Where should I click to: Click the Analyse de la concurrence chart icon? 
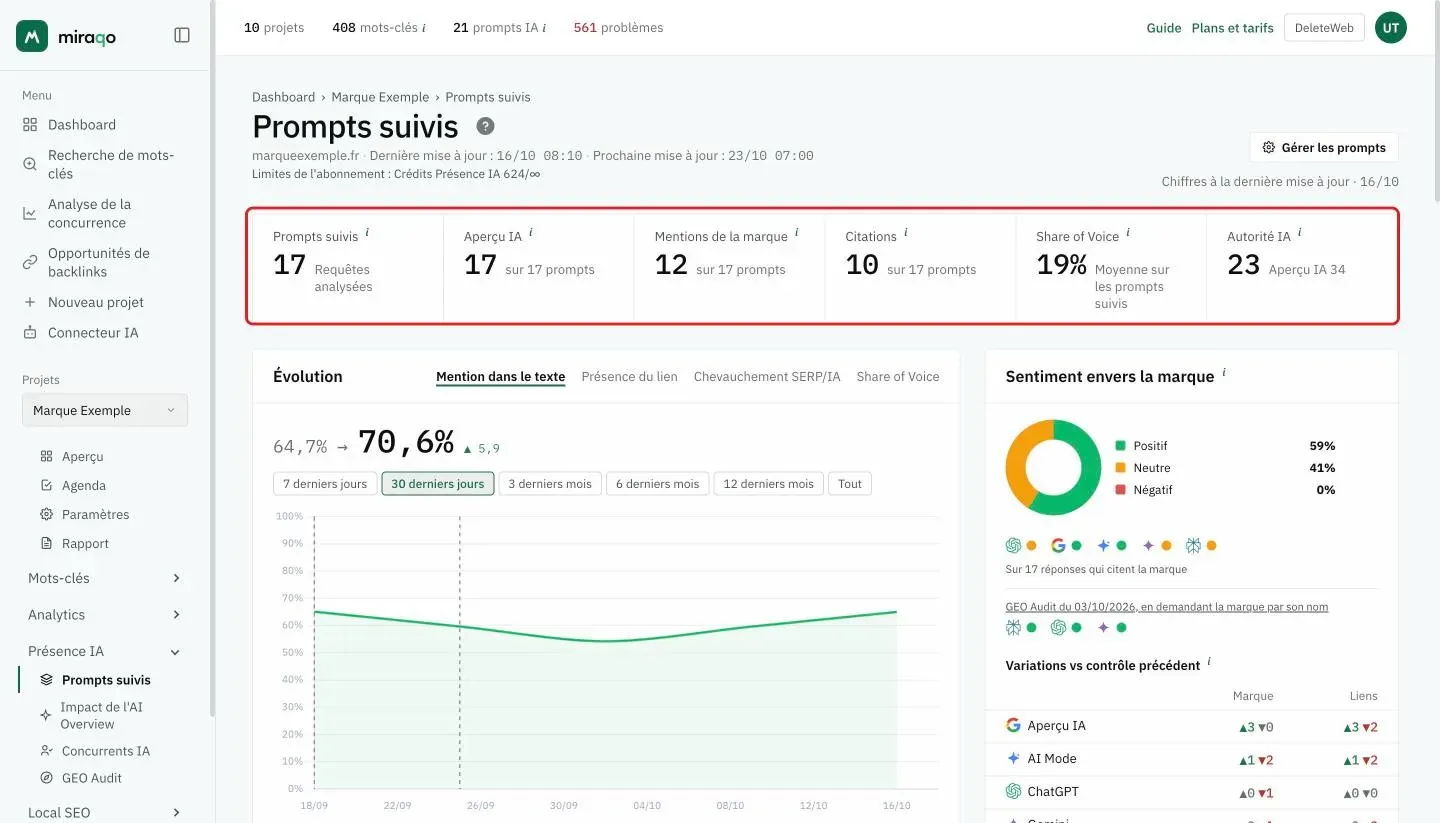(30, 213)
